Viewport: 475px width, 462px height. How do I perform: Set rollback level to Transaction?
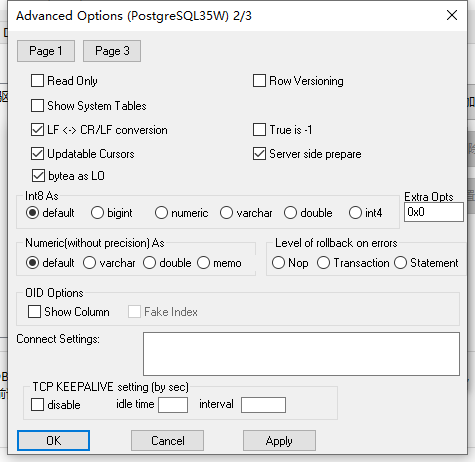click(323, 263)
